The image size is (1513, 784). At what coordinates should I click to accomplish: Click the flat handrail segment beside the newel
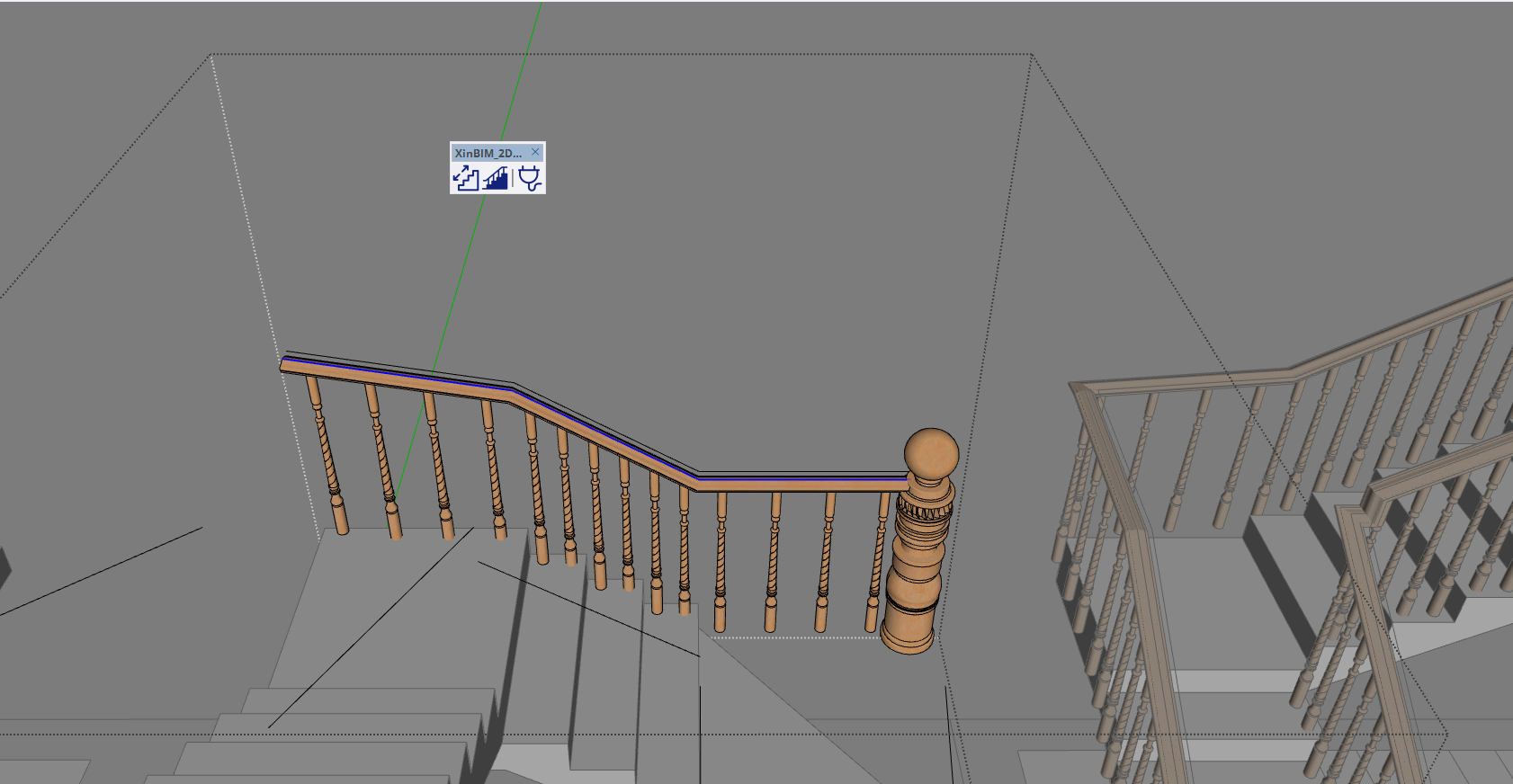[x=801, y=484]
